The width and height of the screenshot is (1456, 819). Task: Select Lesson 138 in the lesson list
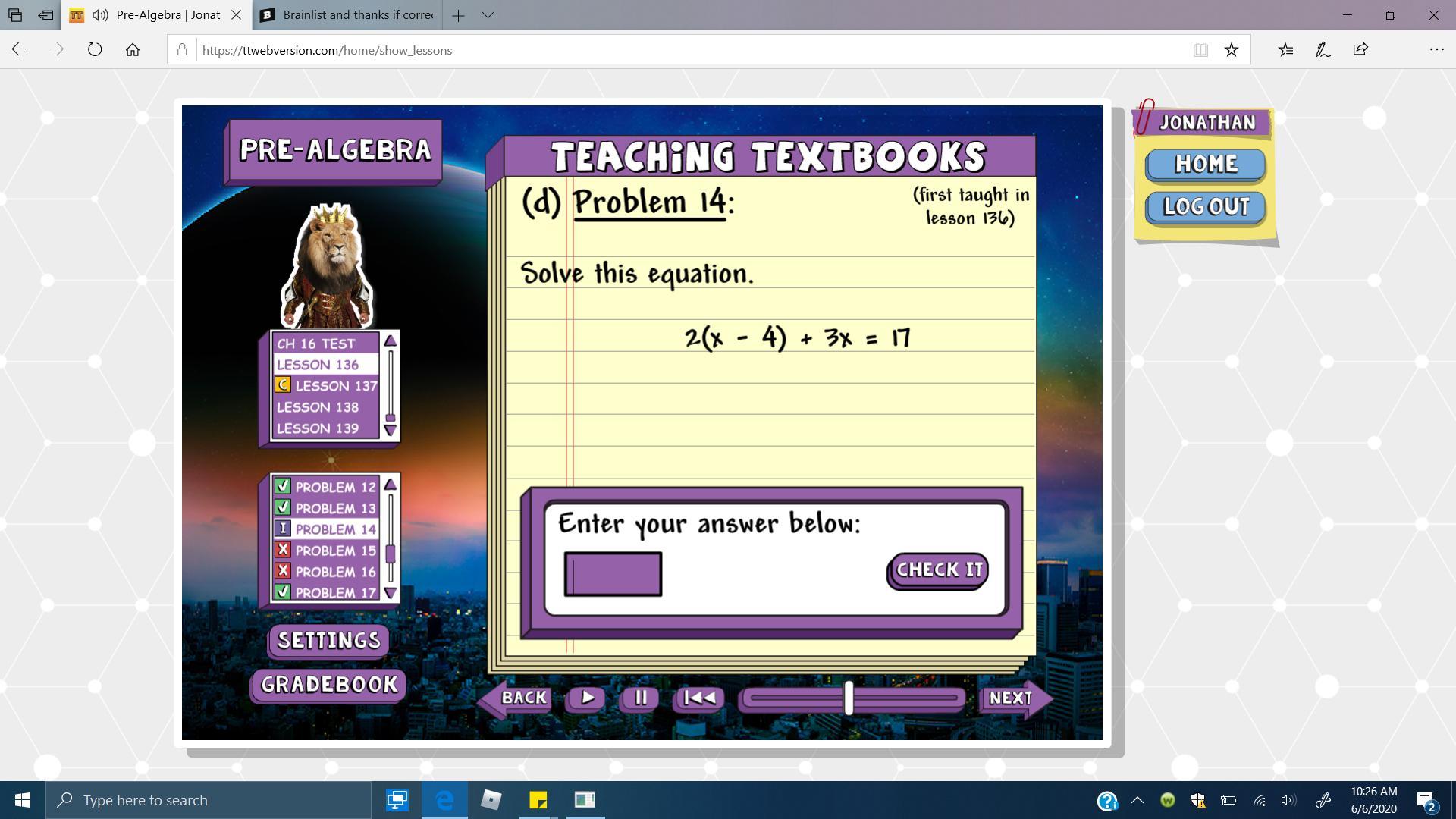click(318, 407)
